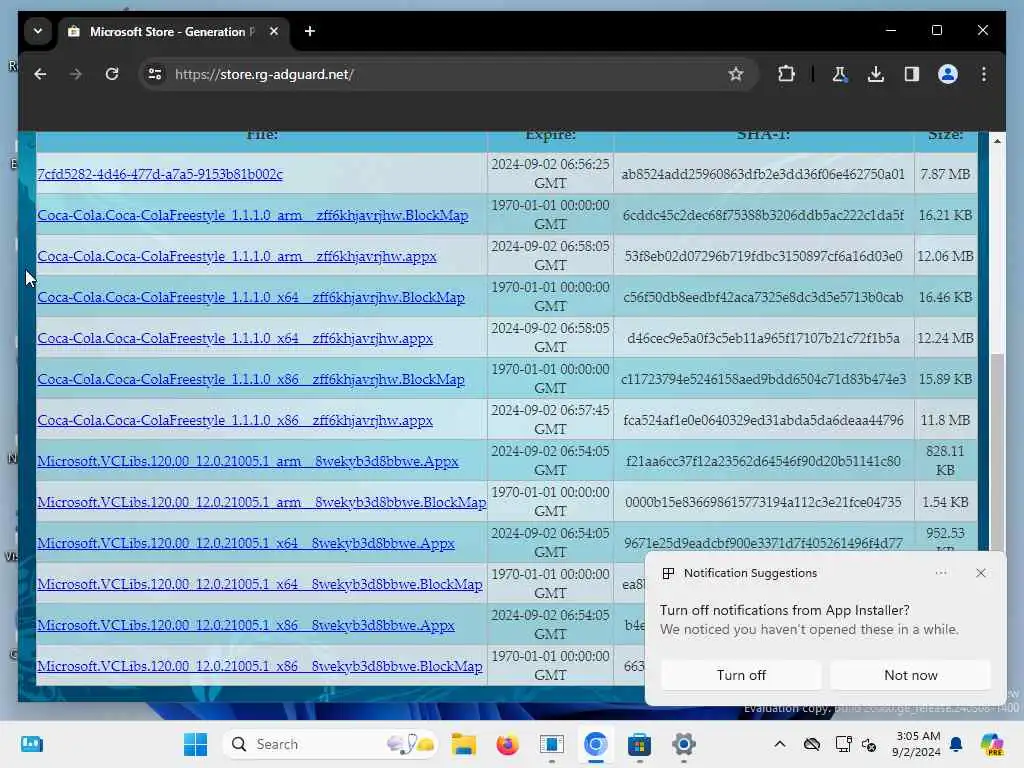Download Microsoft.VCLibs arm Appx file
Image resolution: width=1024 pixels, height=768 pixels.
coord(248,461)
